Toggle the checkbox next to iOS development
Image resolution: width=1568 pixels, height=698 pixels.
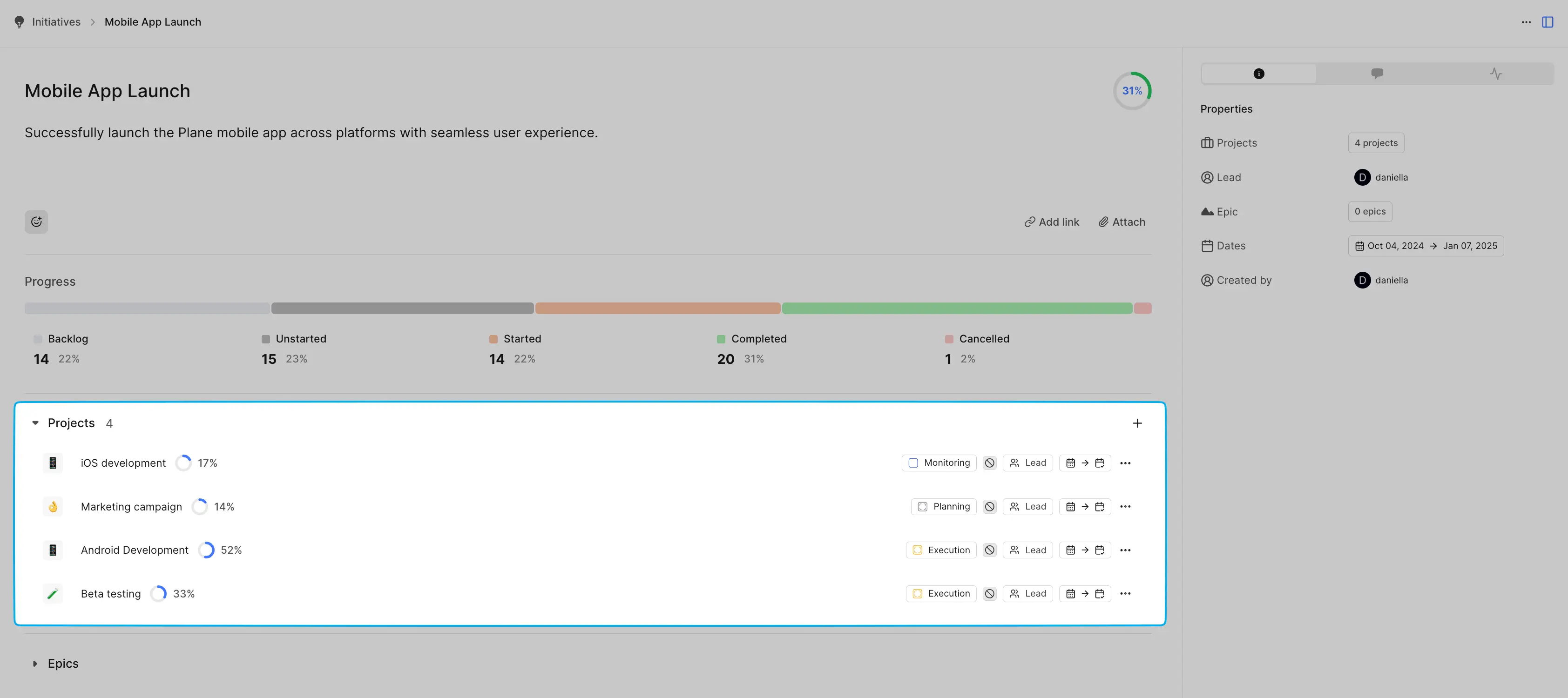(913, 462)
